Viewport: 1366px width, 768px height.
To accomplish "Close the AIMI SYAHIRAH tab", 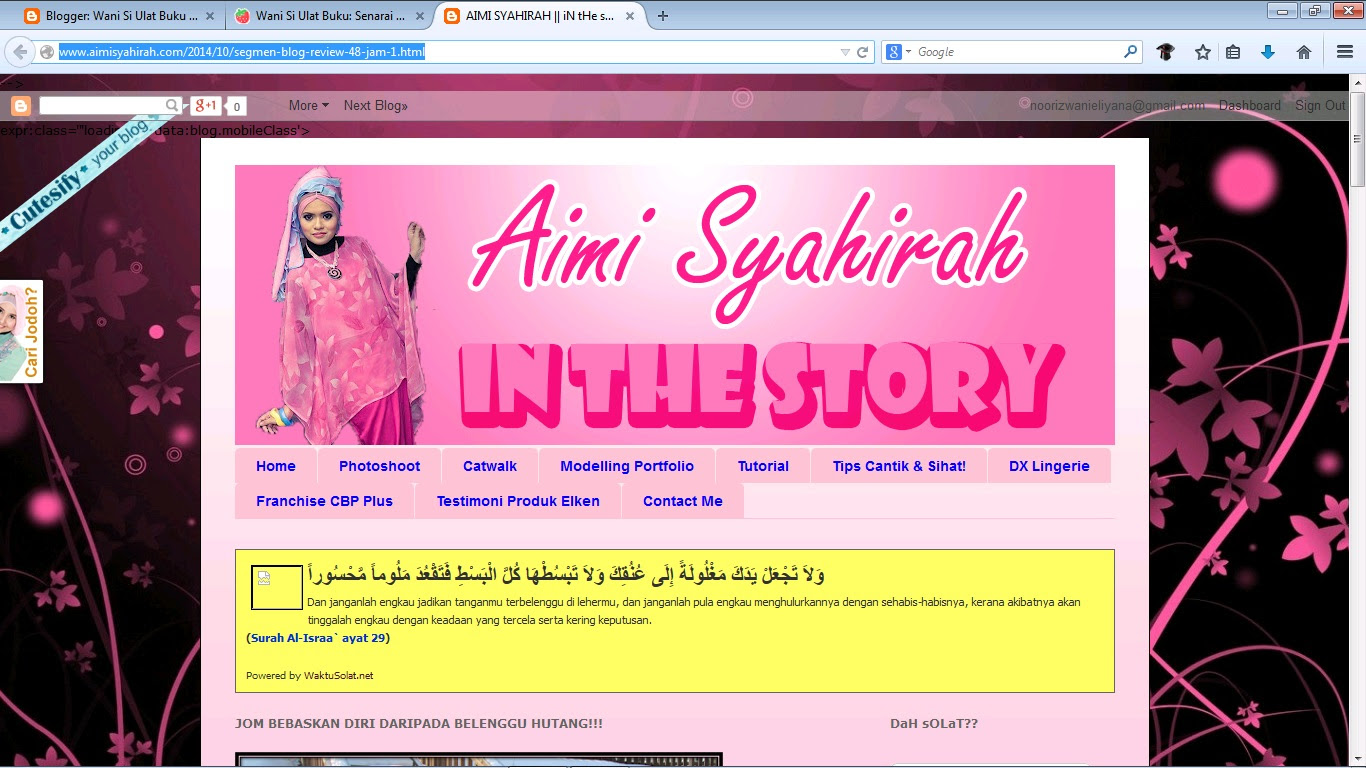I will (x=629, y=16).
